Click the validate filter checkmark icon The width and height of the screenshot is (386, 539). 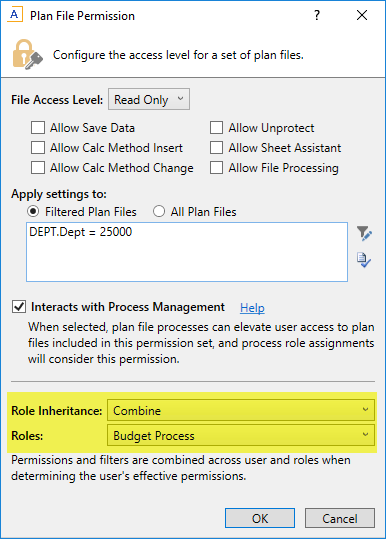pos(364,260)
